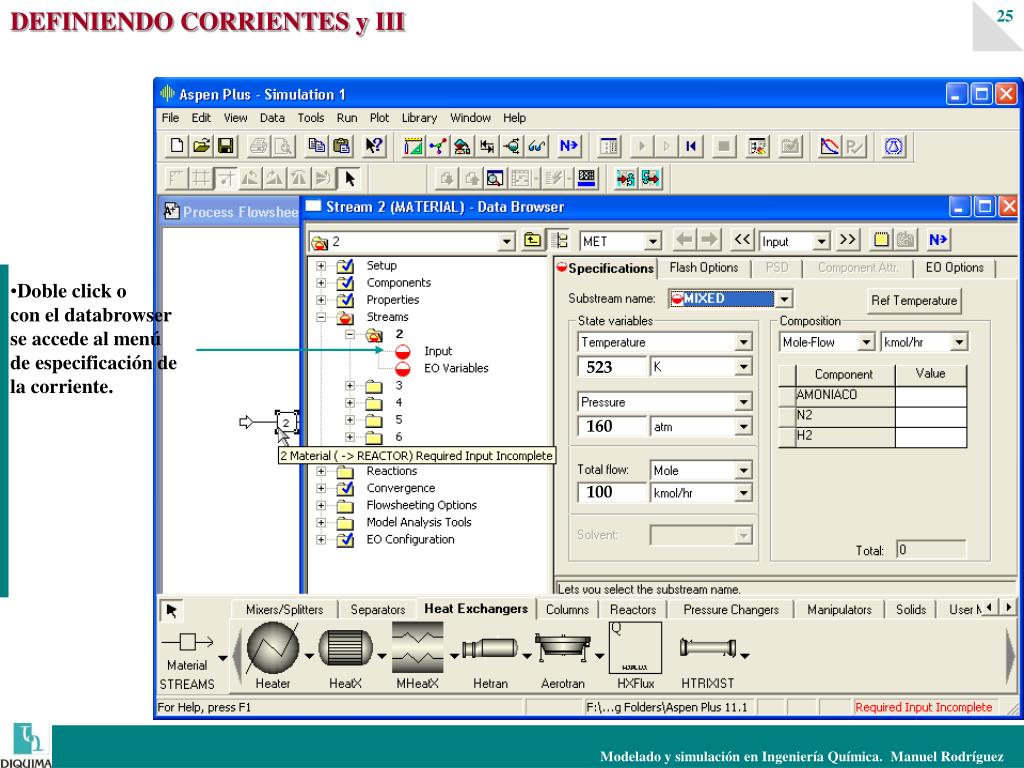Viewport: 1024px width, 768px height.
Task: Open the Reactors model library tab
Action: [x=633, y=609]
